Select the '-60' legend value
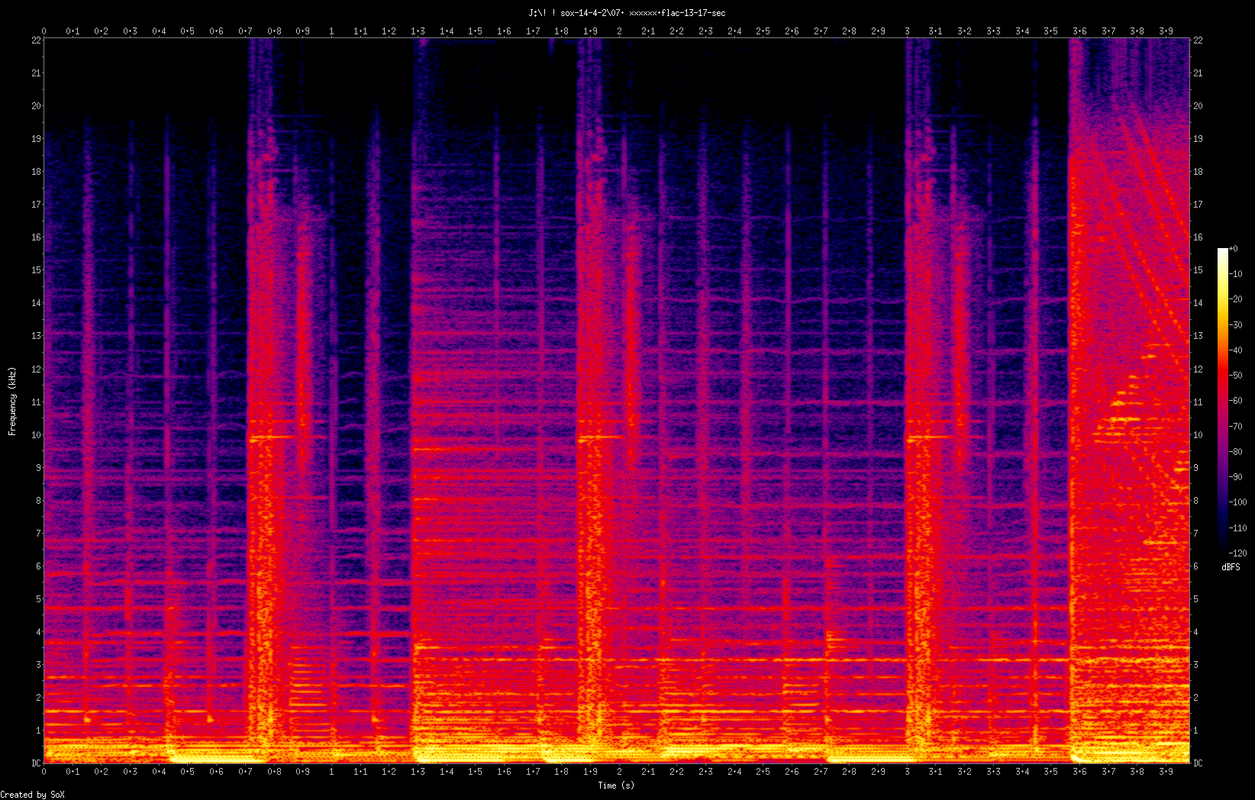This screenshot has height=800, width=1255. coord(1237,400)
